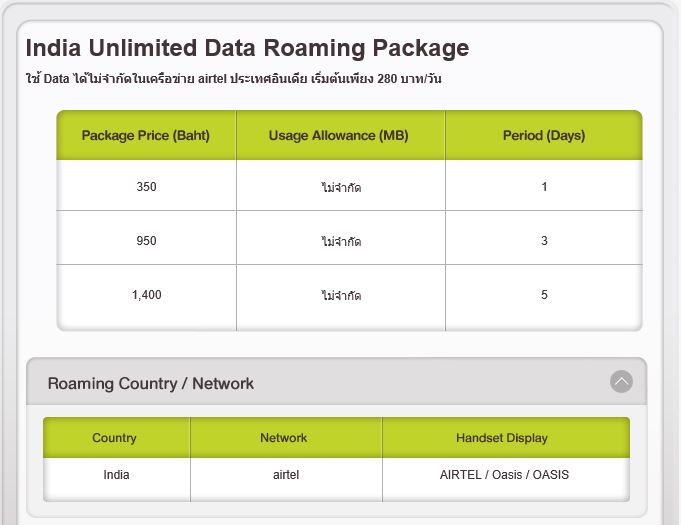681x525 pixels.
Task: Click the Thai description text below the title
Action: tap(233, 79)
